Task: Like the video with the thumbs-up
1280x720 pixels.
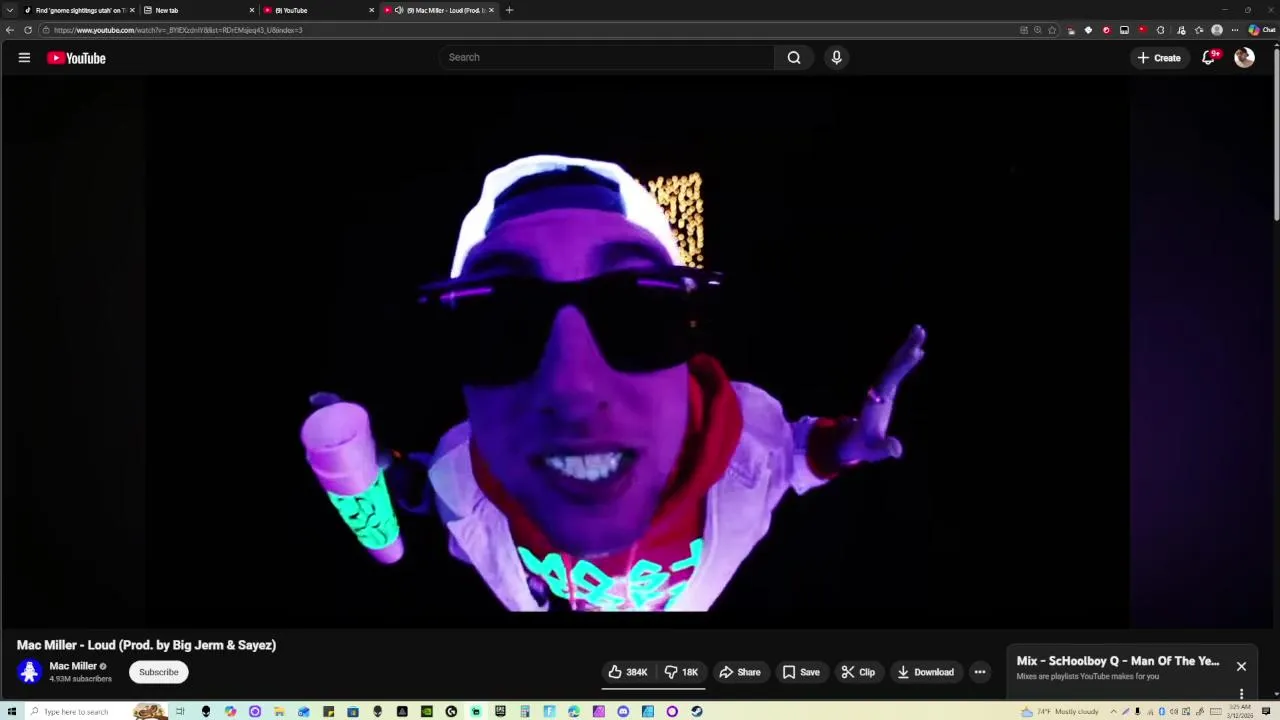Action: 628,672
